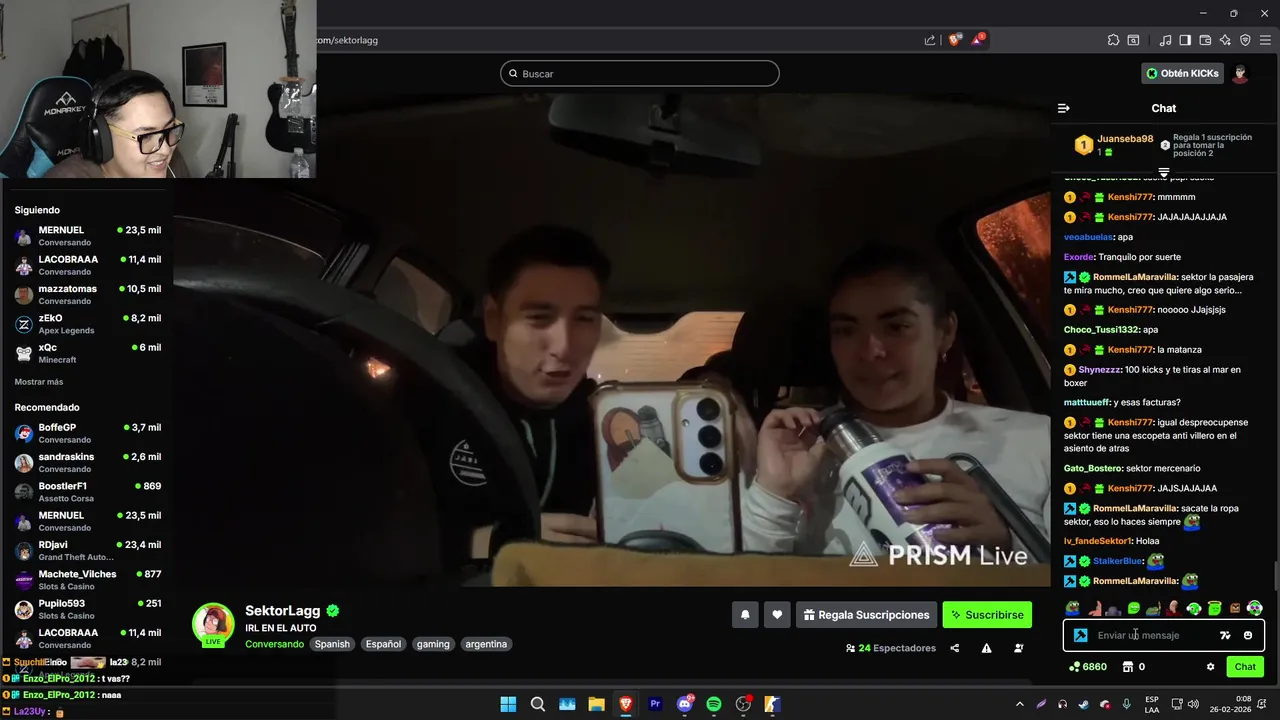Select the gaming tag

click(x=433, y=644)
